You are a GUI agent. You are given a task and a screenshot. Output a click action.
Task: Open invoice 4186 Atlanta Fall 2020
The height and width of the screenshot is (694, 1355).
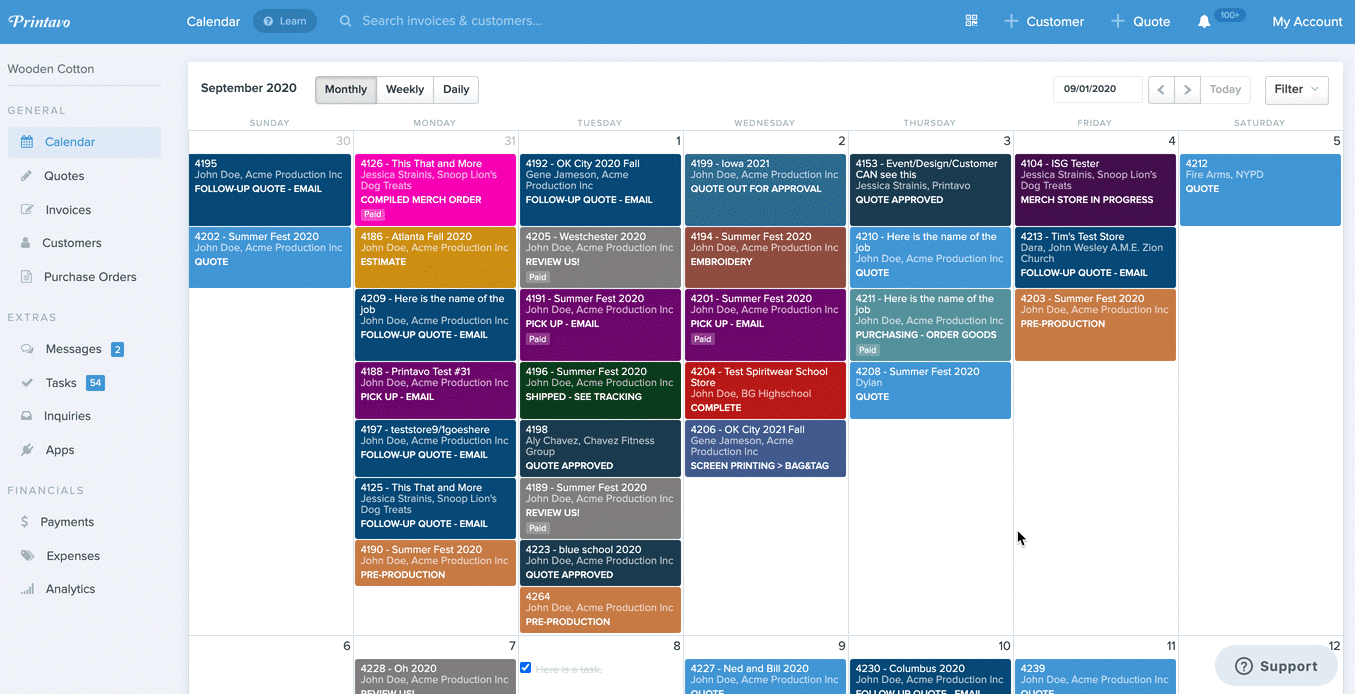tap(435, 257)
